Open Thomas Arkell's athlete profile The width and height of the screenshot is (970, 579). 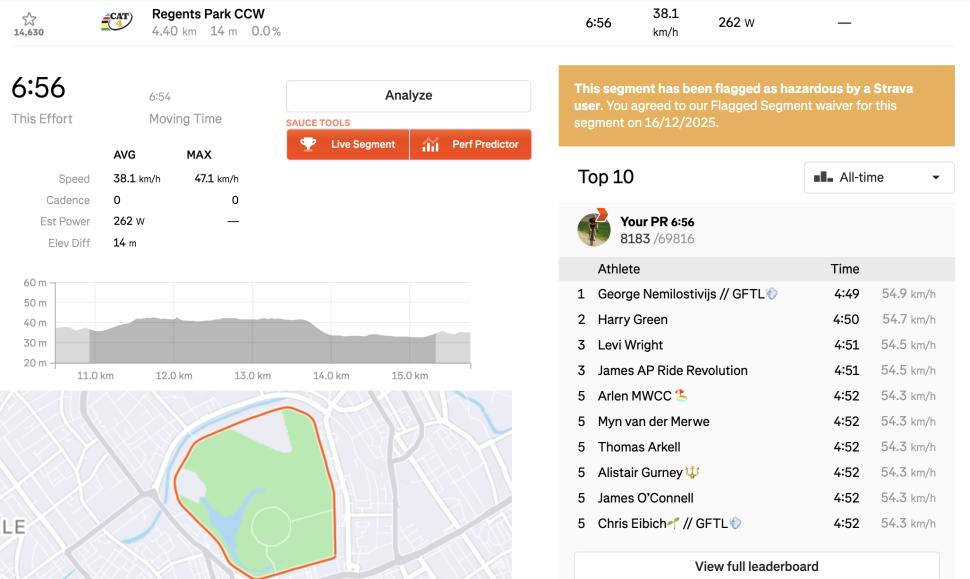pos(638,447)
